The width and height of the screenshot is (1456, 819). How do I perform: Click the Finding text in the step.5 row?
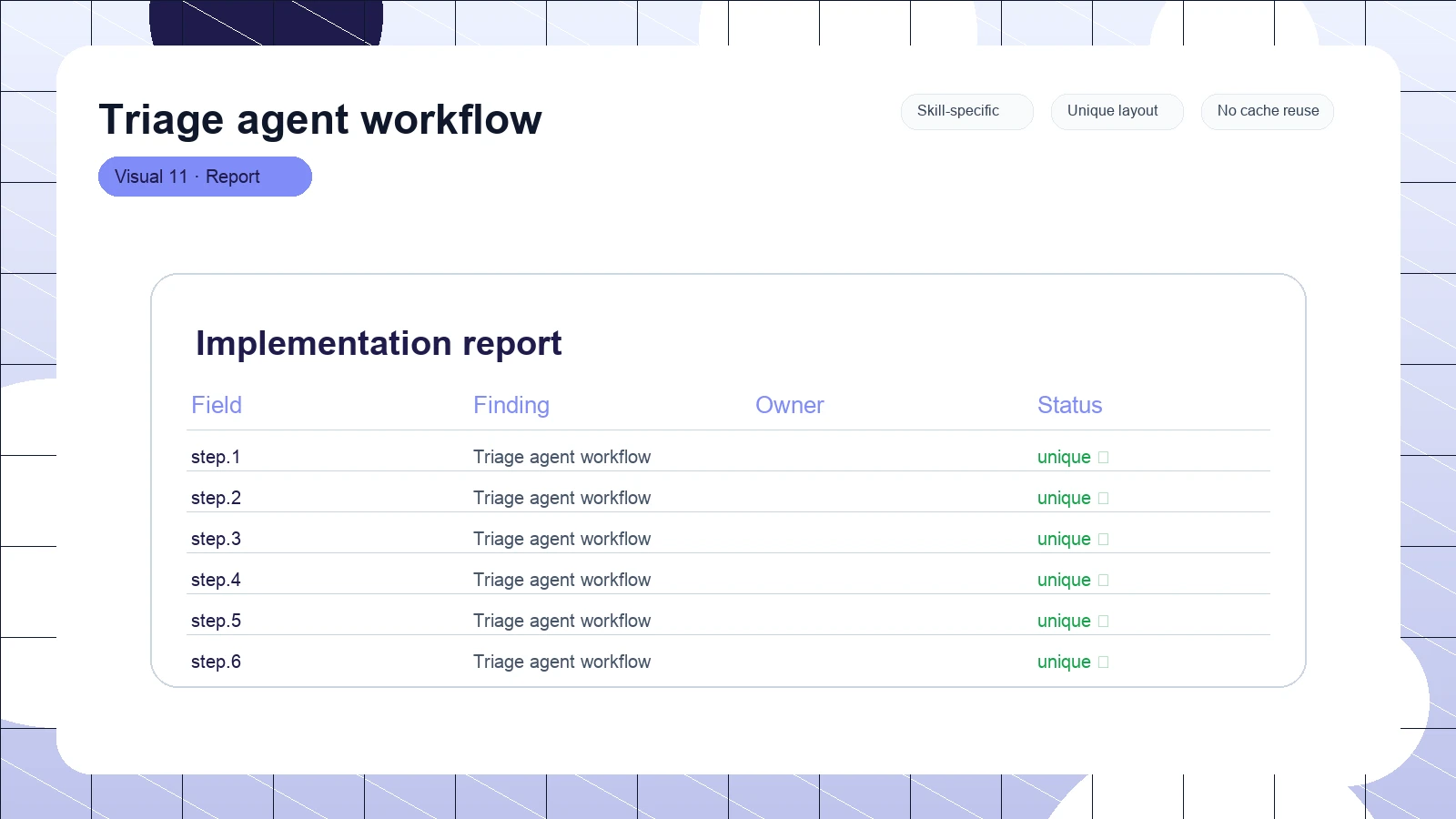coord(562,621)
